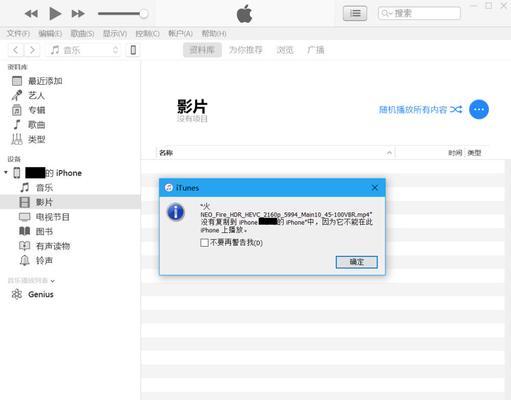511x400 pixels.
Task: Click the iPhone device icon button
Action: tap(133, 50)
